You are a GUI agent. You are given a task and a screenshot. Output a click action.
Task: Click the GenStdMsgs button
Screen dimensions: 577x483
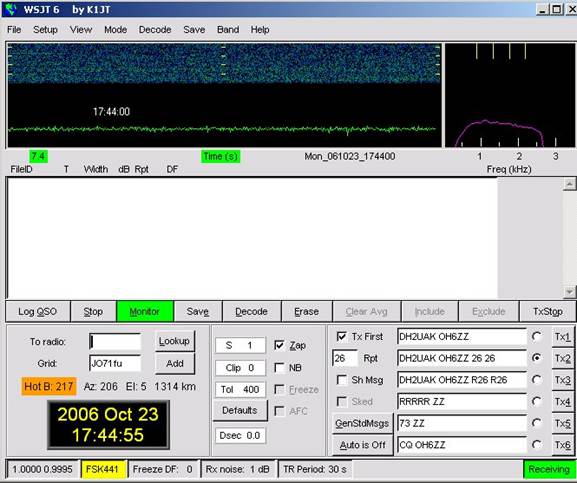(362, 423)
